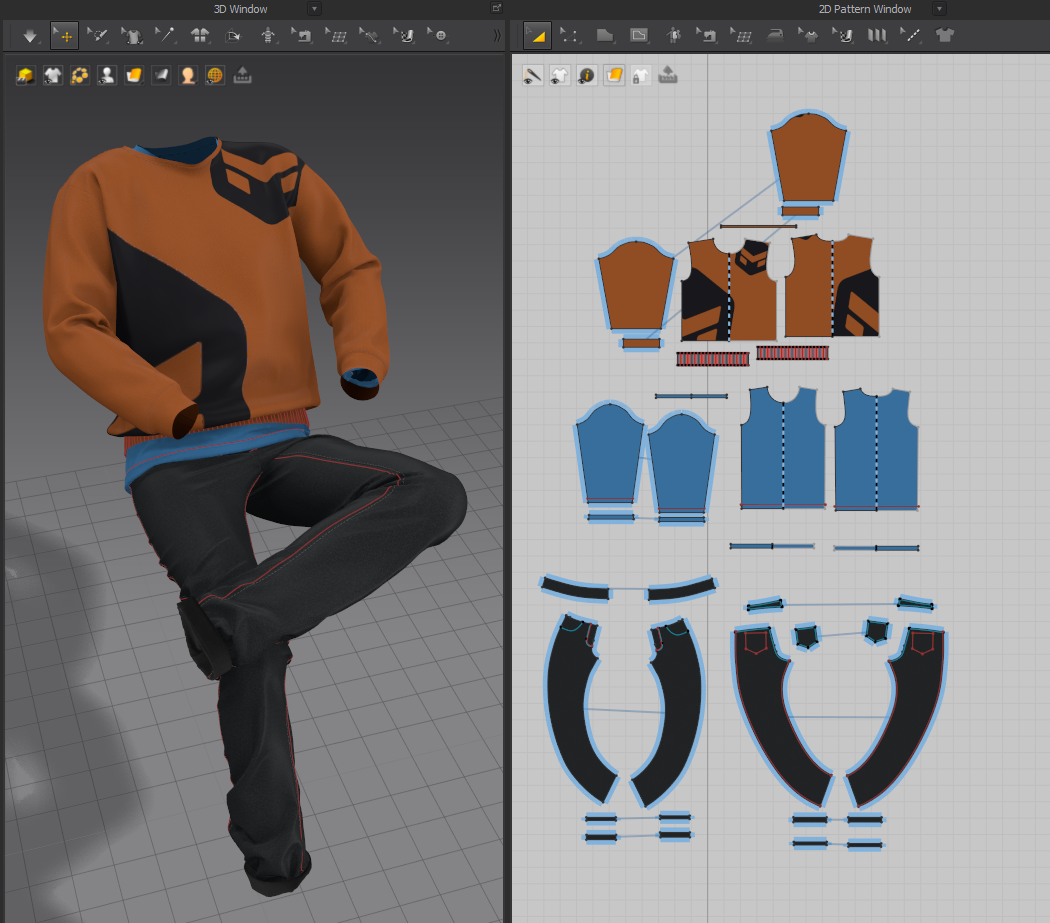1050x923 pixels.
Task: Open the 3D Window title dropdown arrow
Action: point(314,9)
